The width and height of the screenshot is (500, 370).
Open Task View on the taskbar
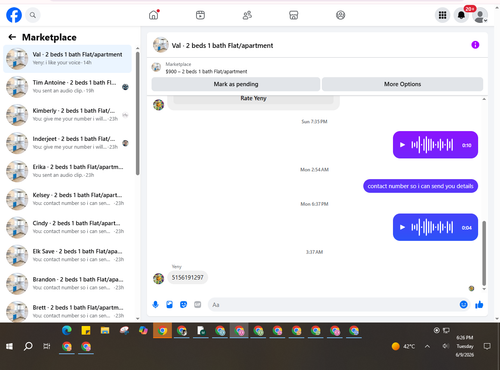(47, 346)
